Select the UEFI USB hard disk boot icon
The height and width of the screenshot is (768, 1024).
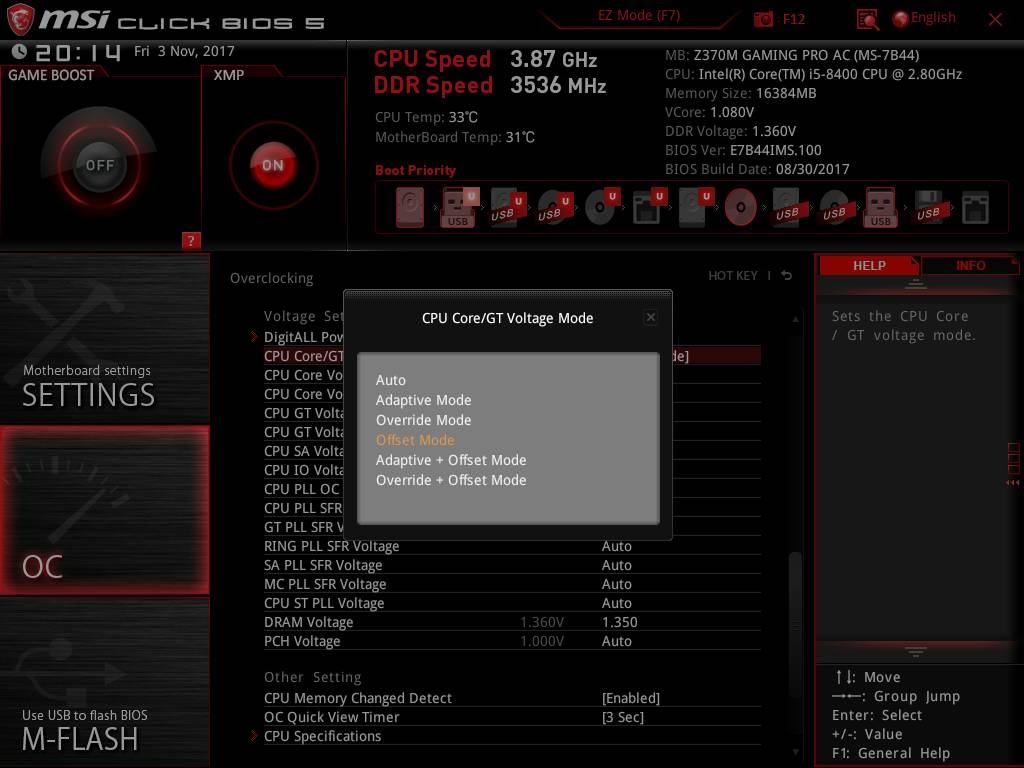pyautogui.click(x=507, y=207)
